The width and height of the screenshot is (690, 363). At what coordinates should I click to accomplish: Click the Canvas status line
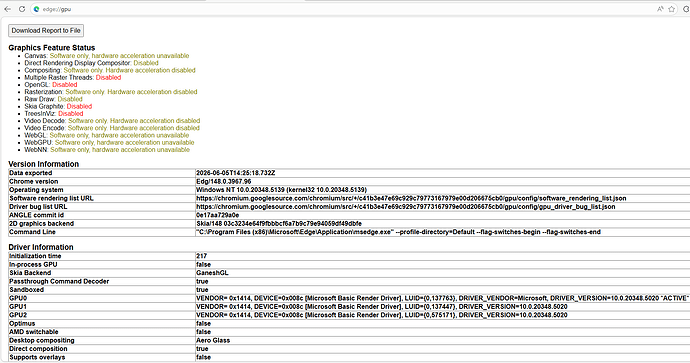pyautogui.click(x=106, y=56)
